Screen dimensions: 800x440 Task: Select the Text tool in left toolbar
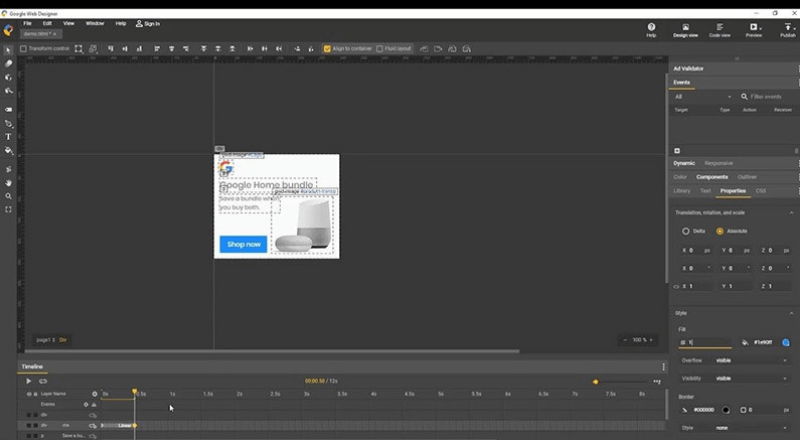click(x=8, y=137)
